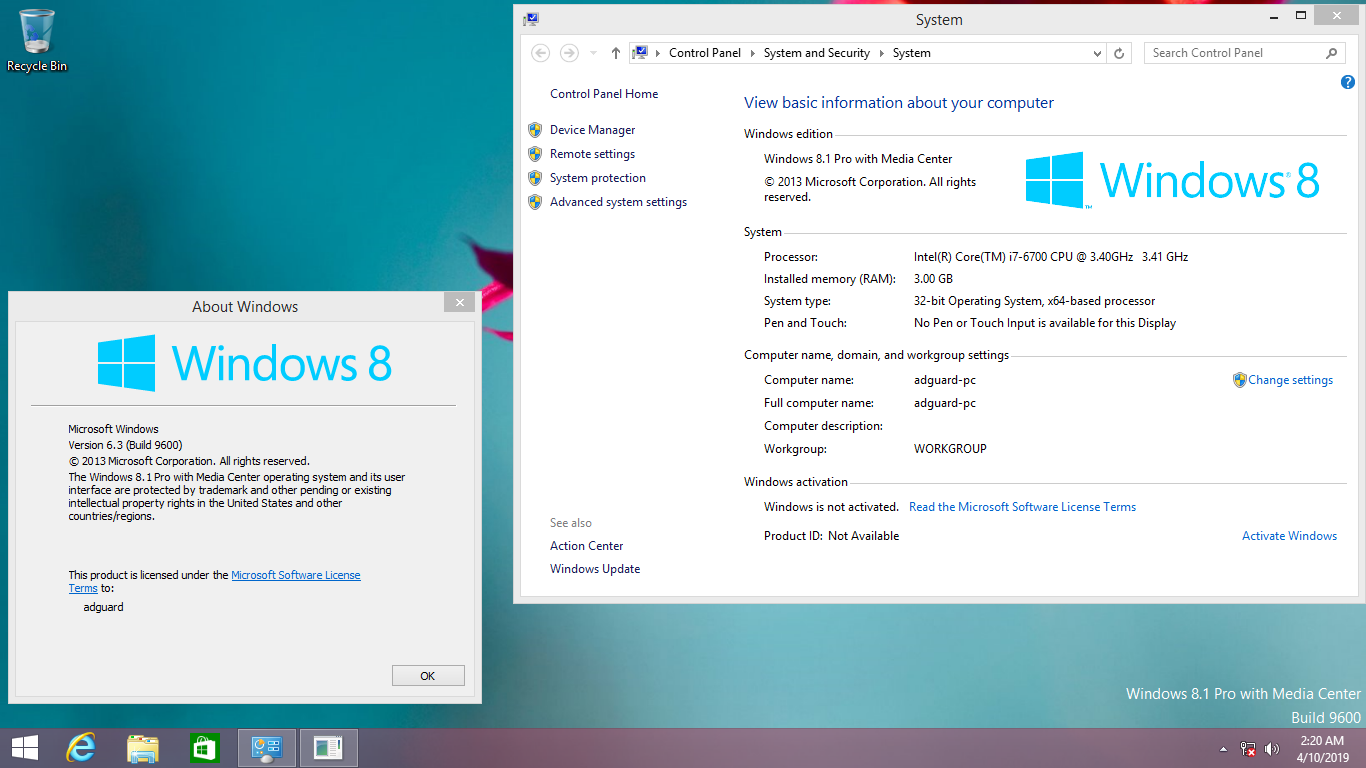Viewport: 1366px width, 768px height.
Task: Expand the chevron after System and Security
Action: pyautogui.click(x=881, y=53)
